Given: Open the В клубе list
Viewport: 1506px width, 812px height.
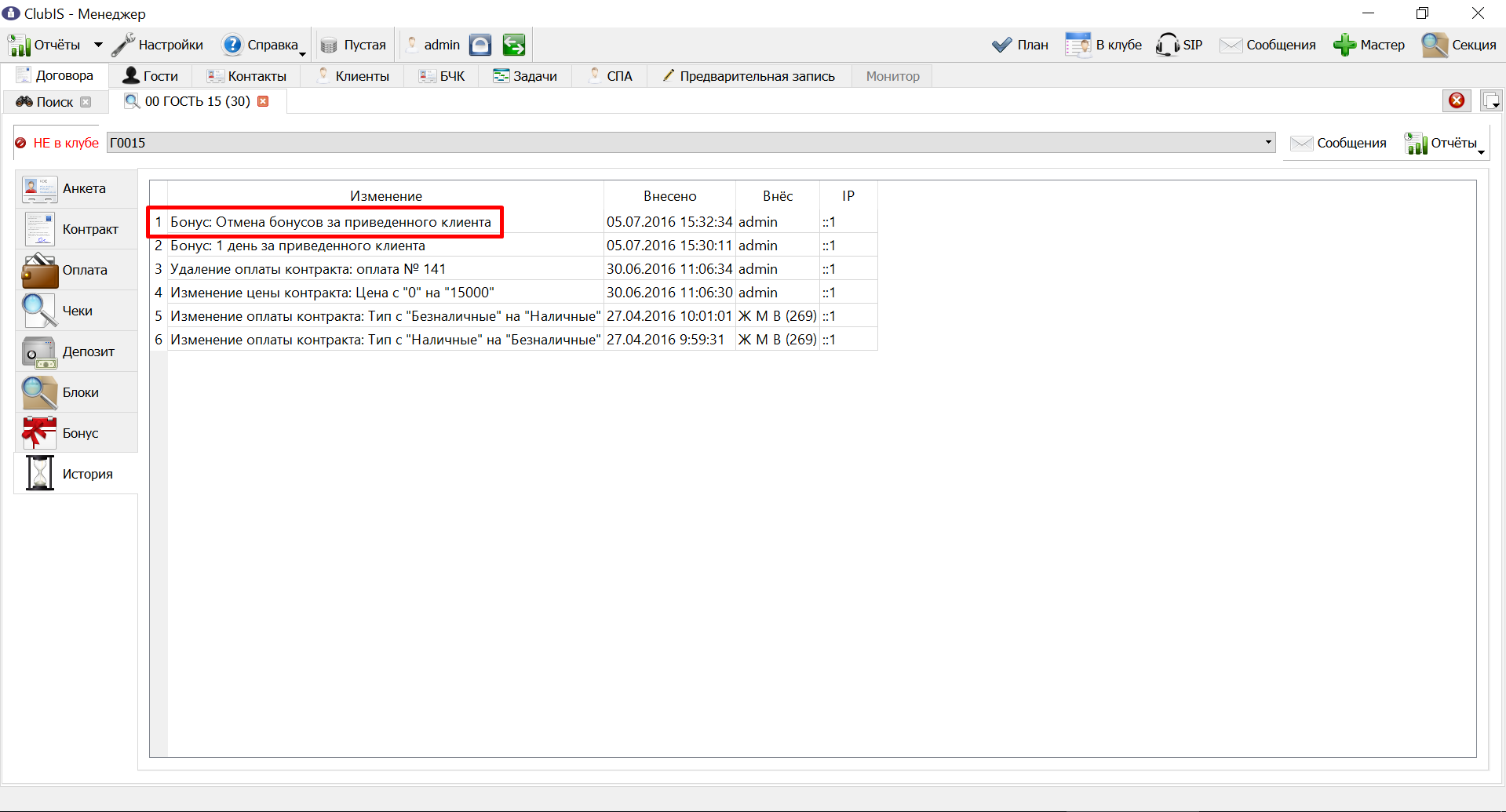Looking at the screenshot, I should 1103,45.
